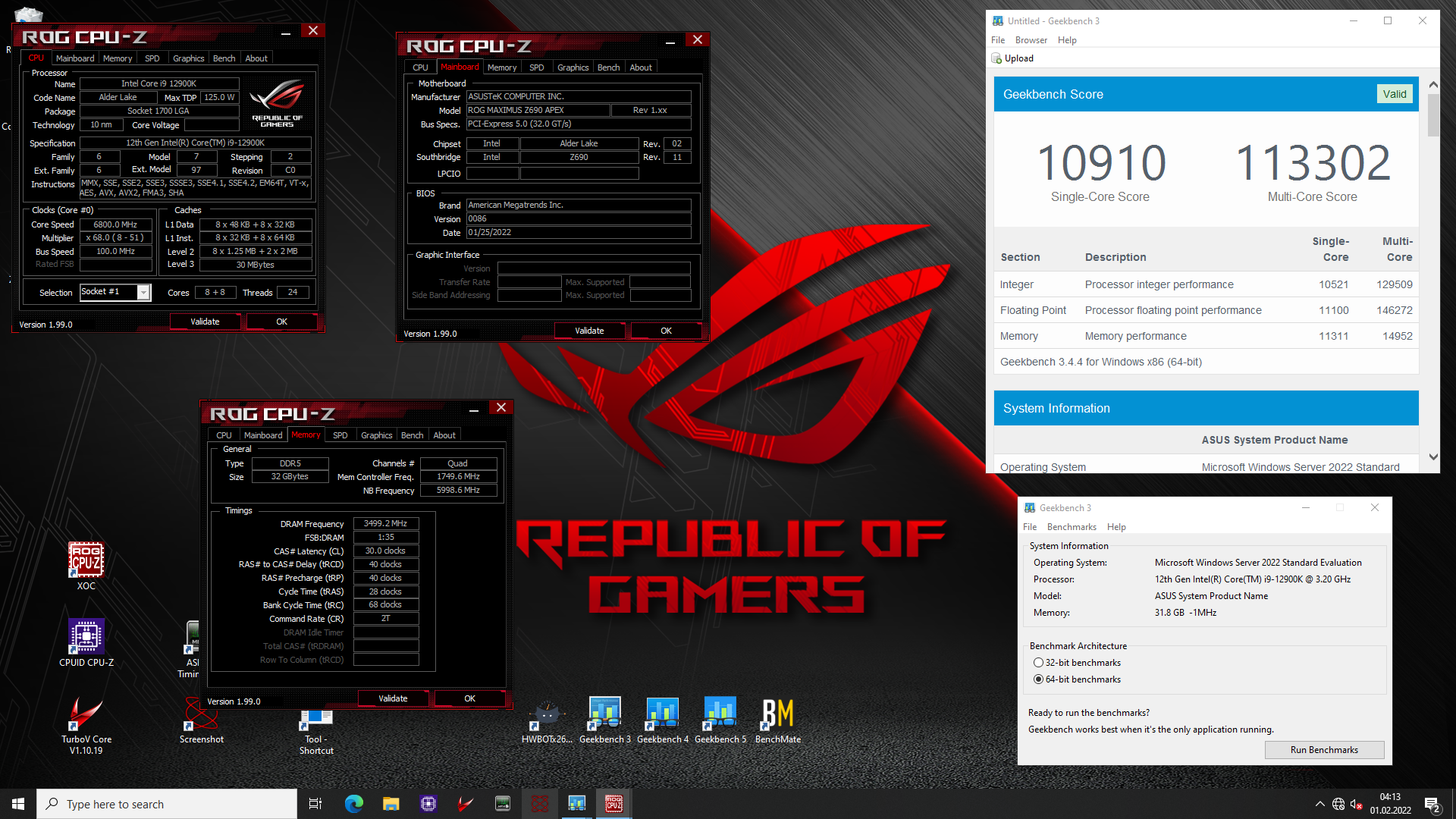Open the muted volume tray icon

tap(1357, 804)
